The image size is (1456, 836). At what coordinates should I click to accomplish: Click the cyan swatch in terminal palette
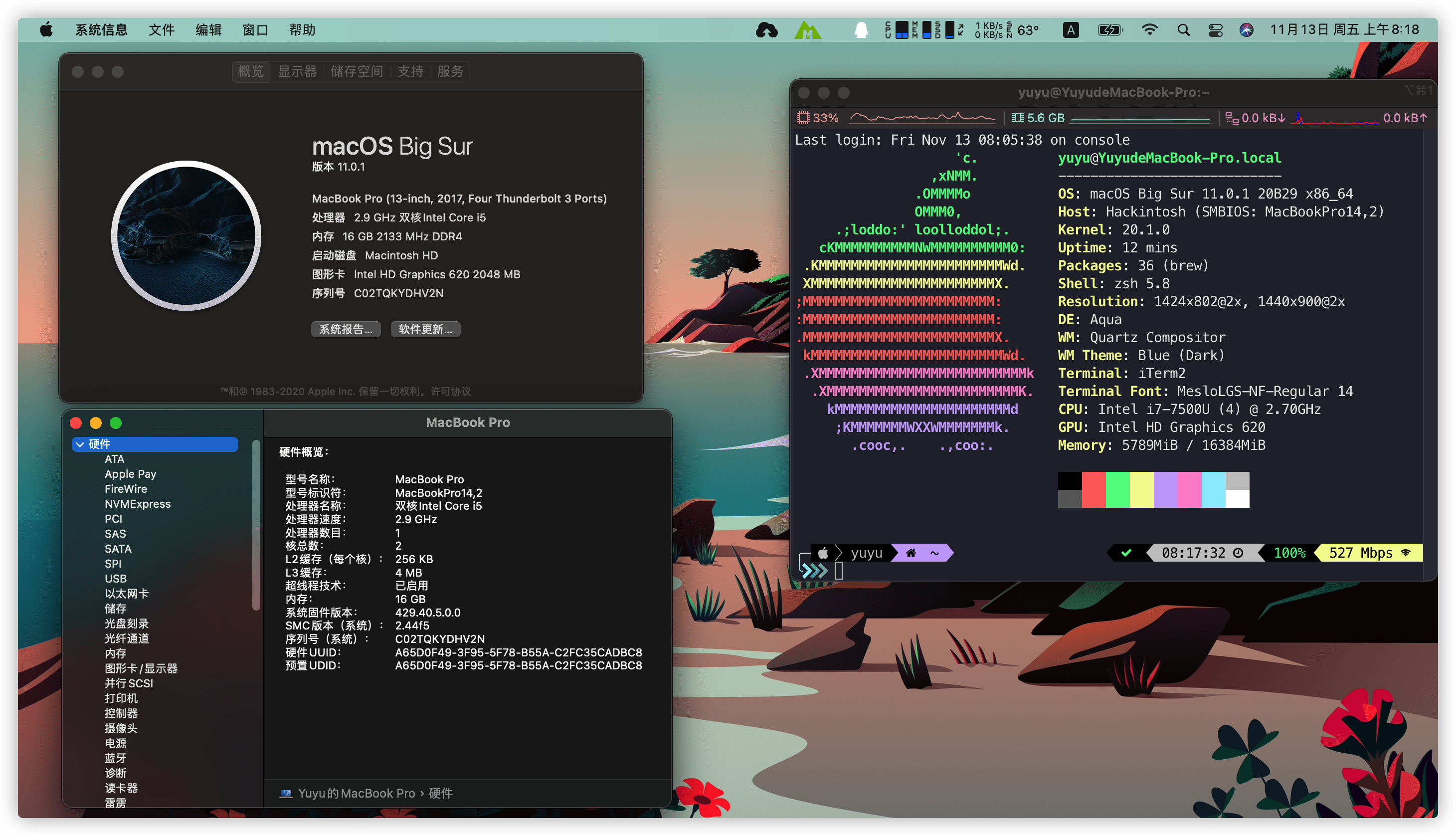tap(1213, 490)
